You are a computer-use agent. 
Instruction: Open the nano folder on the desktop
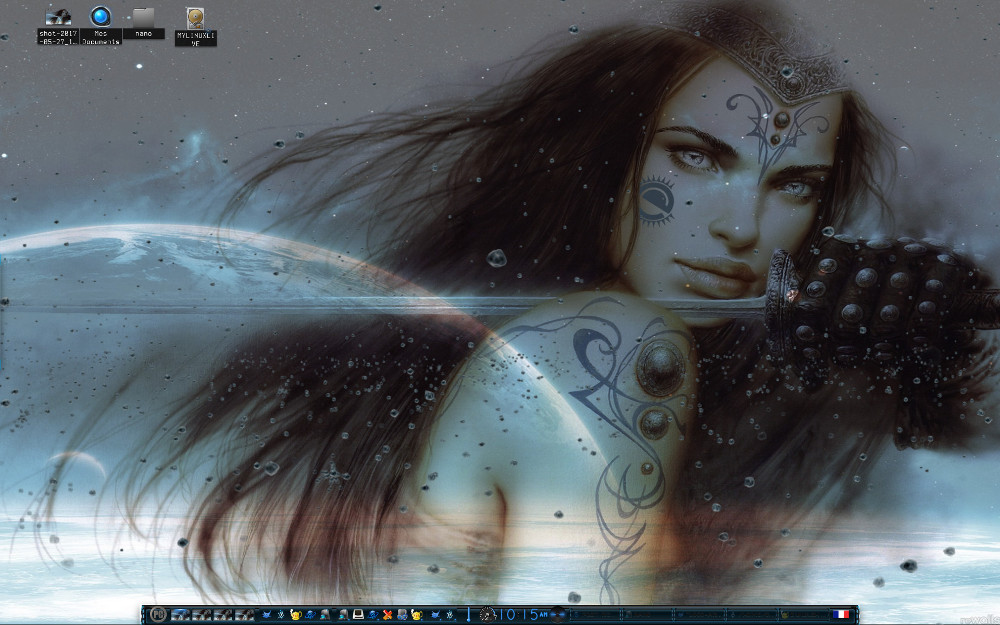click(143, 23)
